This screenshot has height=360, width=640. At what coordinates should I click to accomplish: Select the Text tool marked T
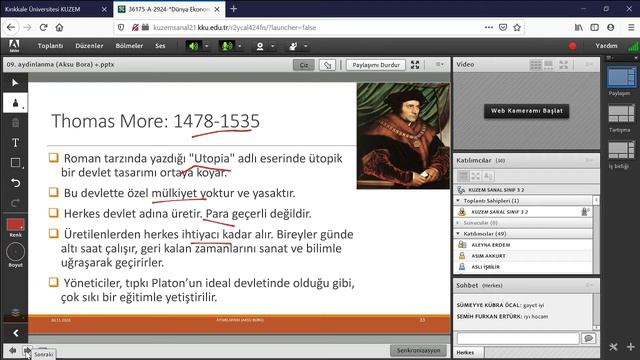tap(15, 142)
